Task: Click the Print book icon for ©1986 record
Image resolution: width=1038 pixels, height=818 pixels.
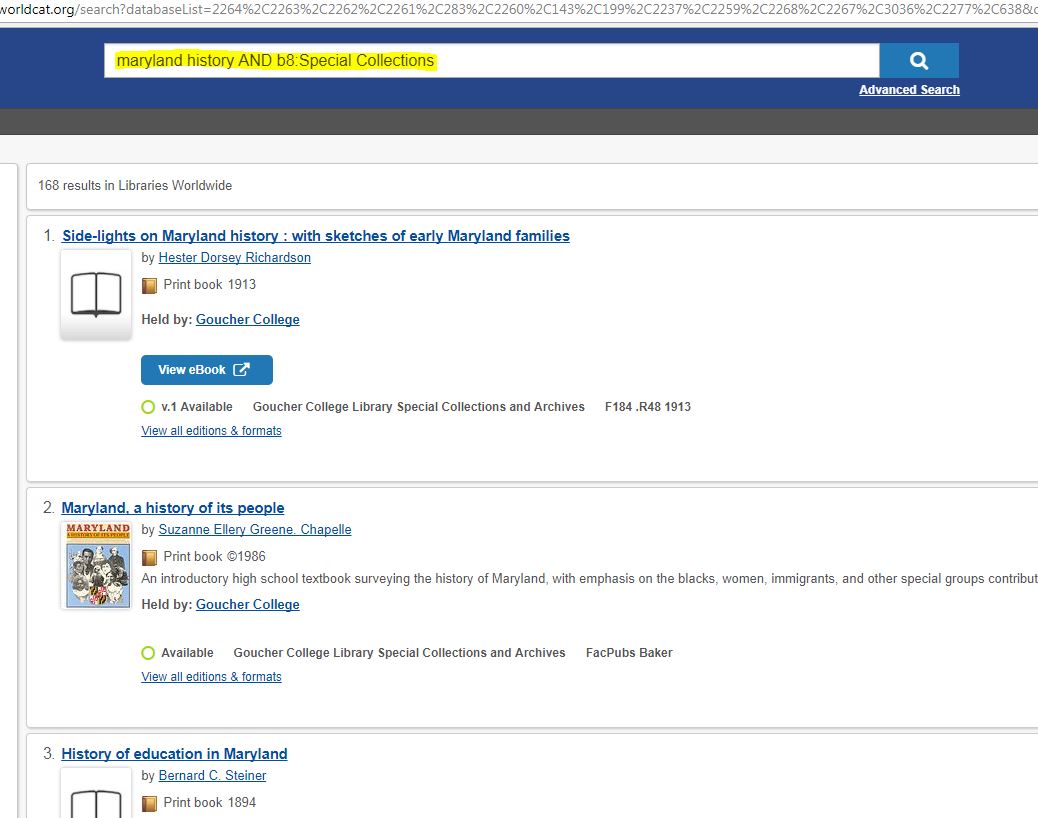Action: pos(150,557)
